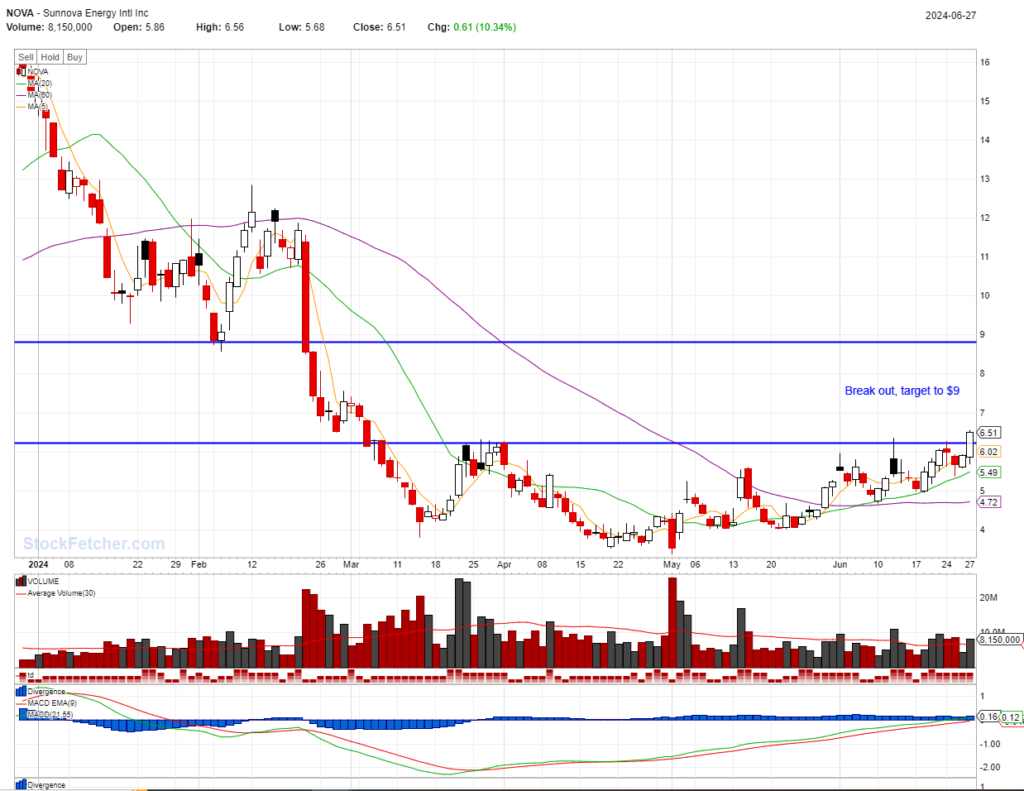The width and height of the screenshot is (1024, 791).
Task: Click the 2024 year label on date axis
Action: coord(39,564)
